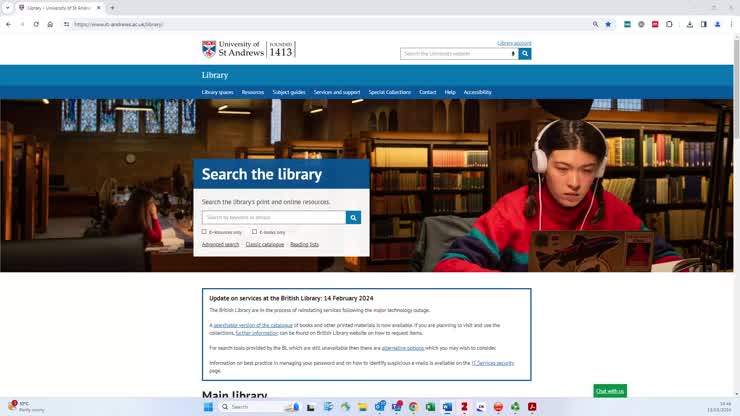This screenshot has width=740, height=416.
Task: Click the microphone icon in website search
Action: click(513, 54)
